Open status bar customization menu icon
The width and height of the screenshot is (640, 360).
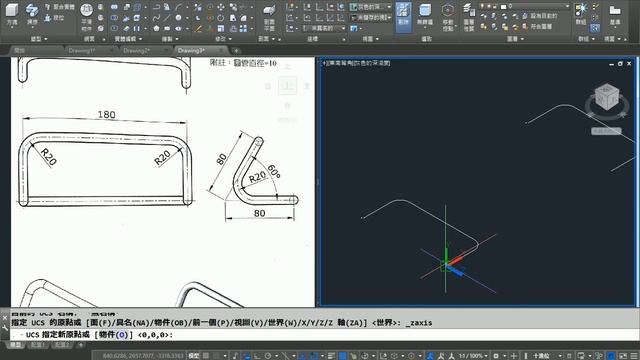click(x=634, y=356)
